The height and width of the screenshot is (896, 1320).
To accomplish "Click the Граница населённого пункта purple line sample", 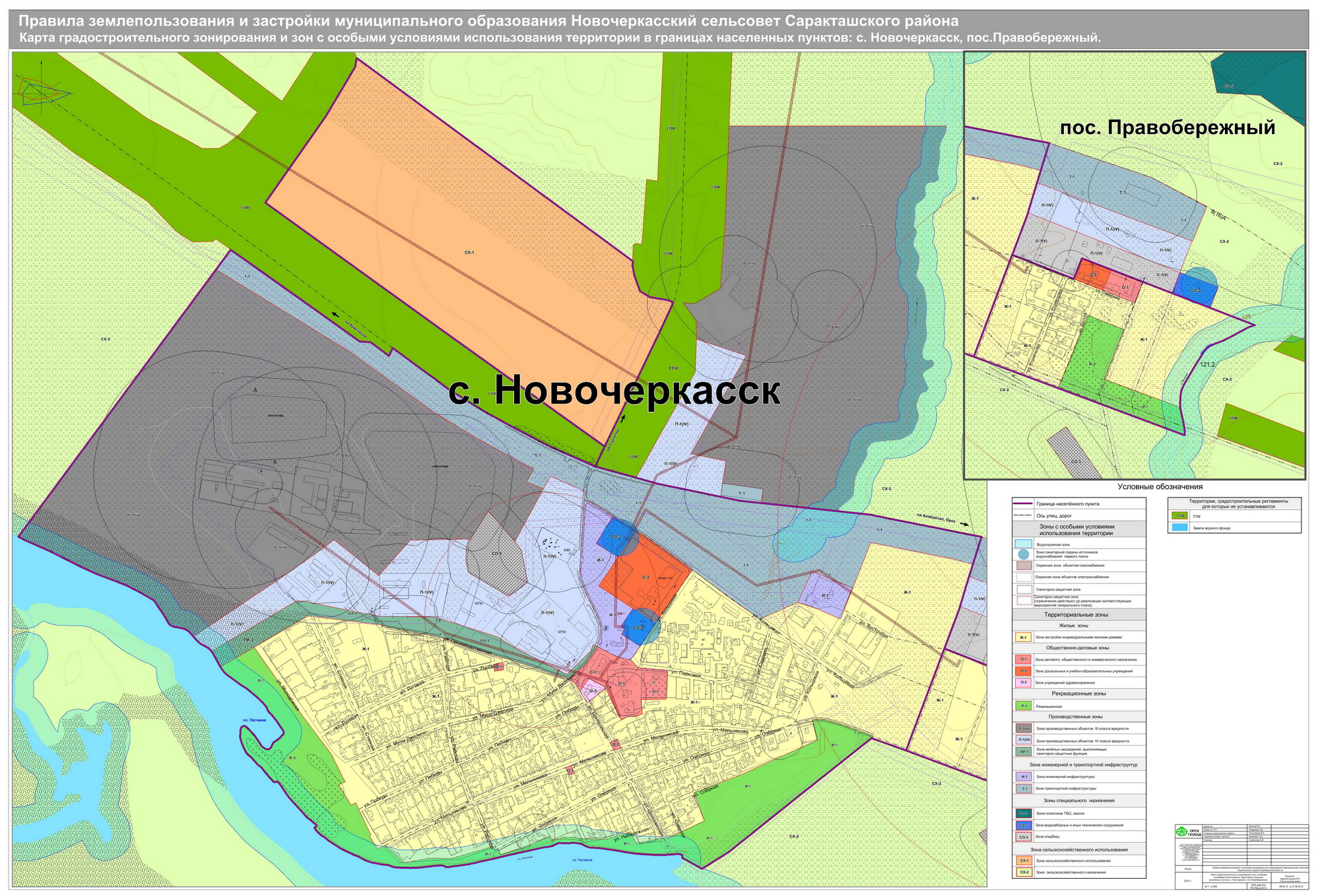I will [x=1024, y=503].
